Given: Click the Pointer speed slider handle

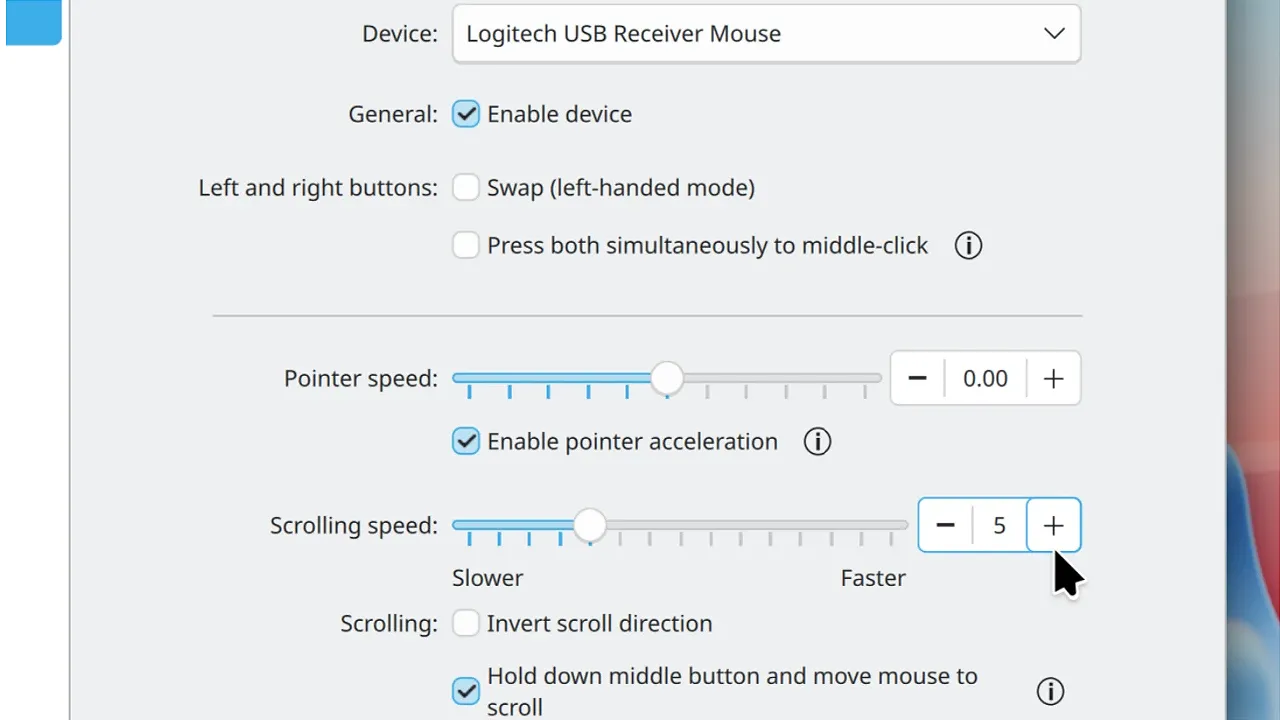Looking at the screenshot, I should pos(667,378).
